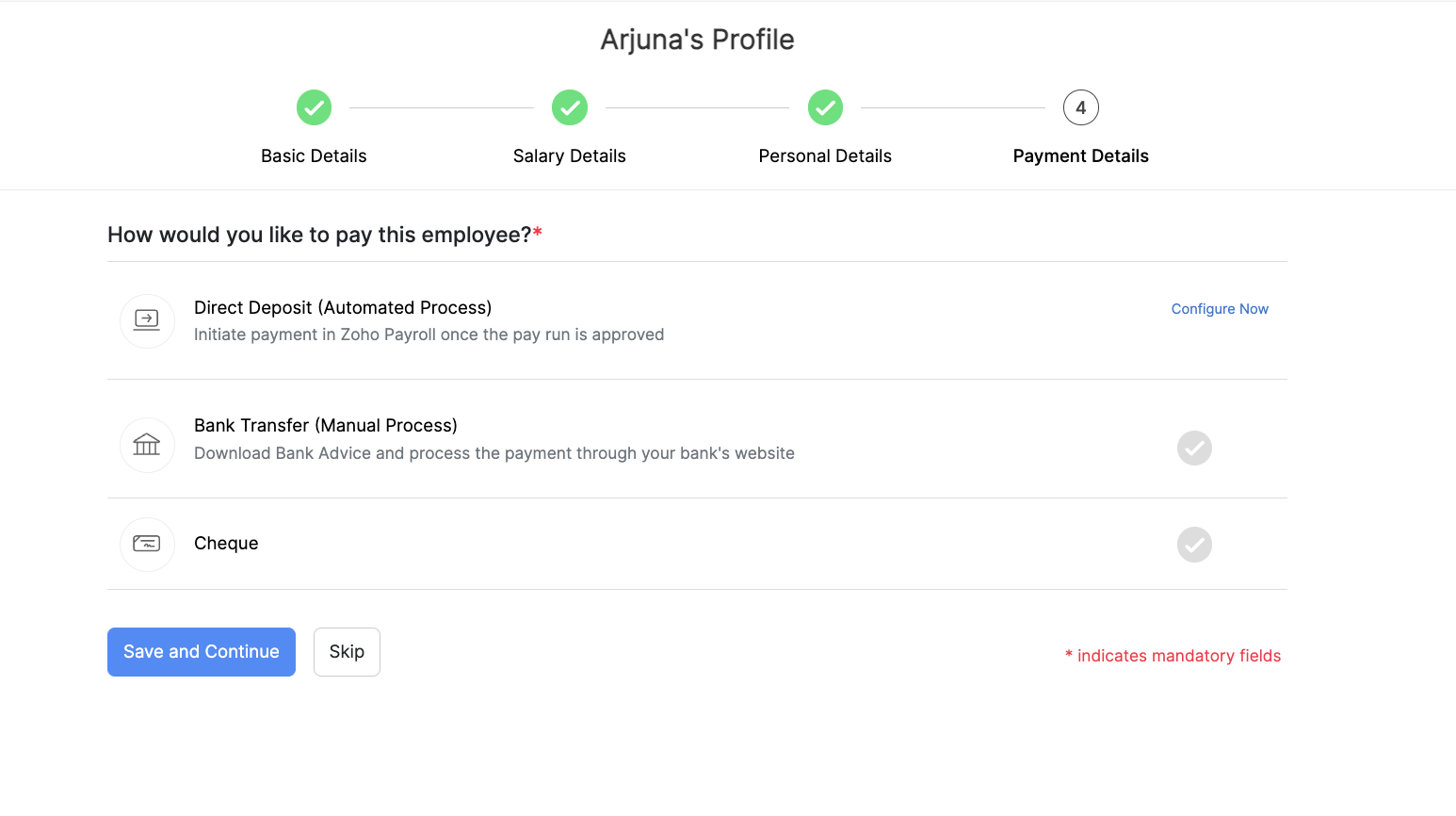The image size is (1456, 816).
Task: Select the Bank Transfer bank icon
Action: coord(147,444)
